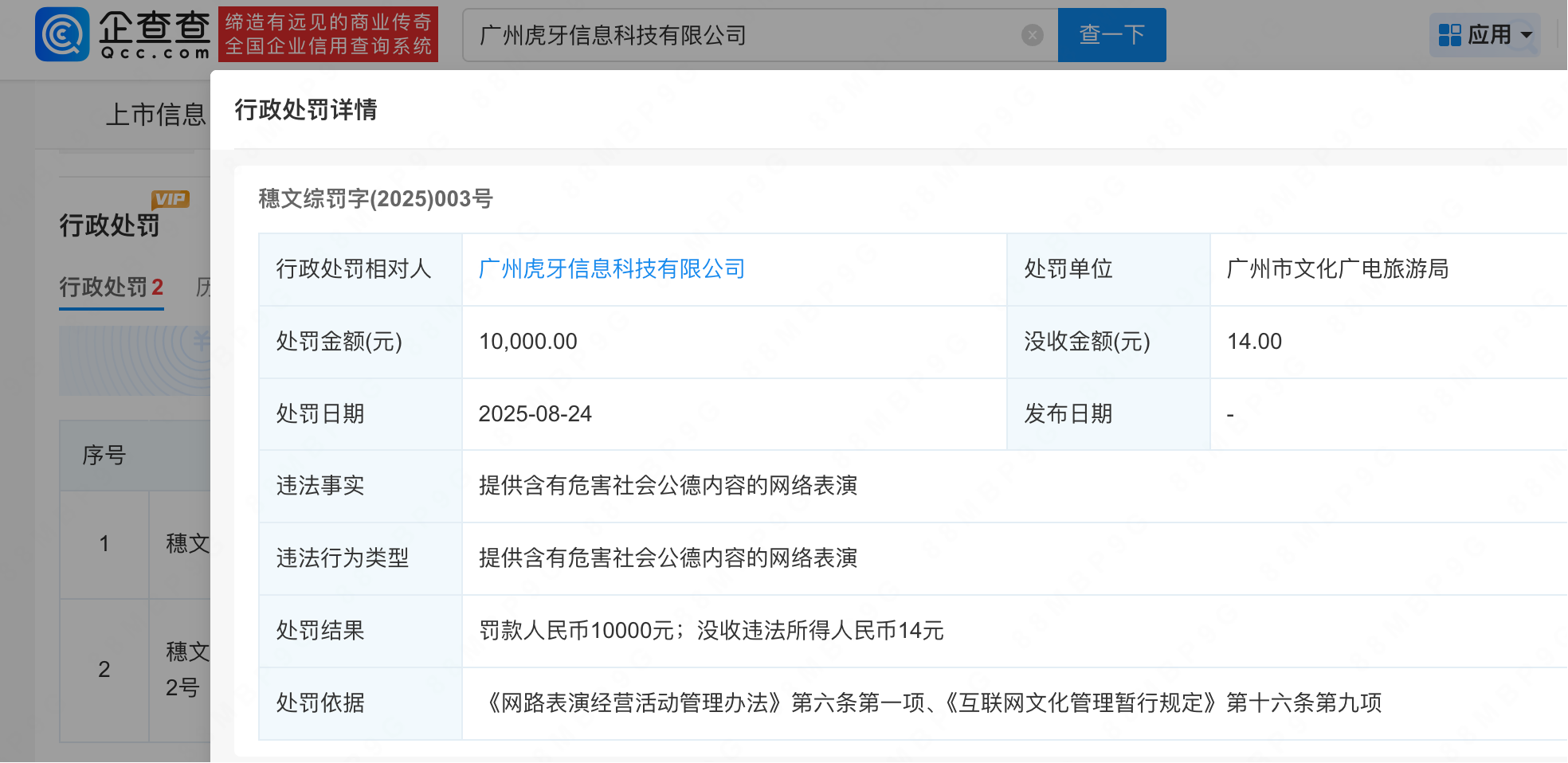
Task: Open the 广州虎牙信息科技有限公司 company link
Action: [611, 269]
